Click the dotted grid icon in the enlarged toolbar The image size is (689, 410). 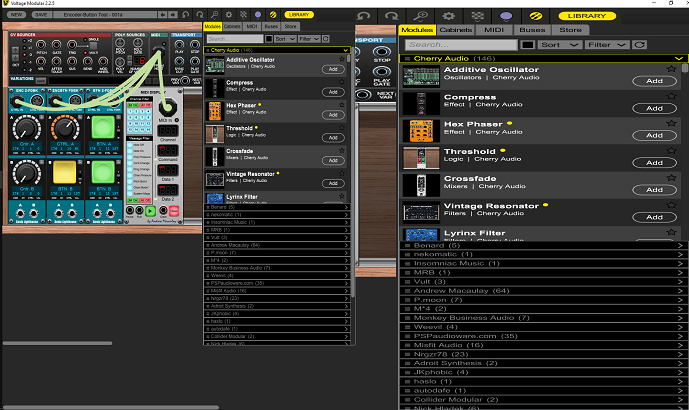click(477, 16)
